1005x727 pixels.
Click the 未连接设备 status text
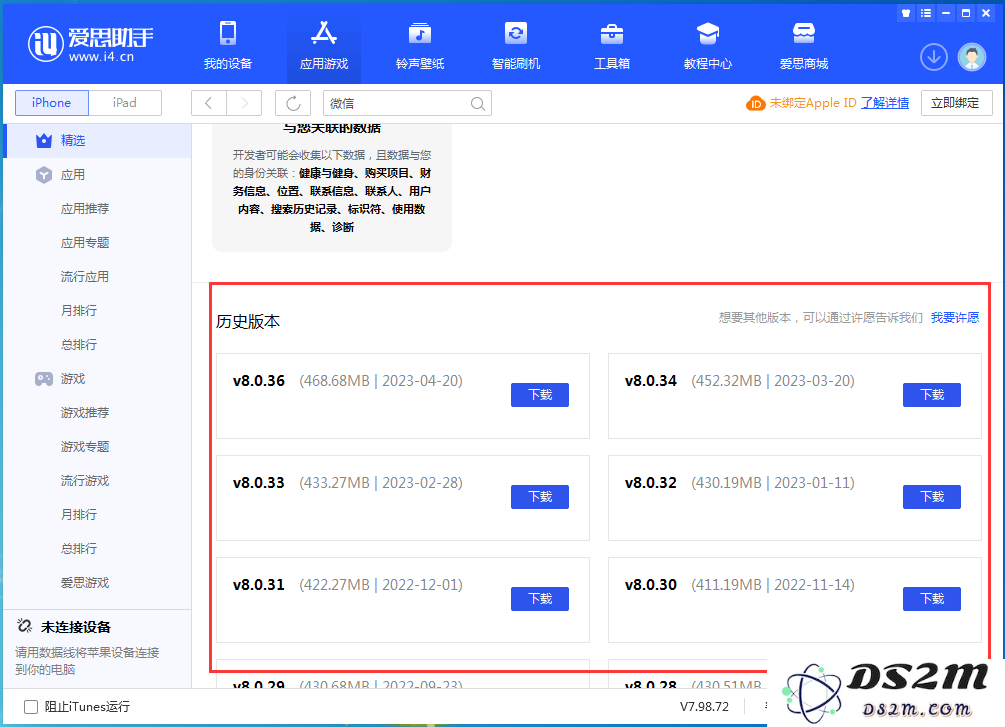point(76,627)
